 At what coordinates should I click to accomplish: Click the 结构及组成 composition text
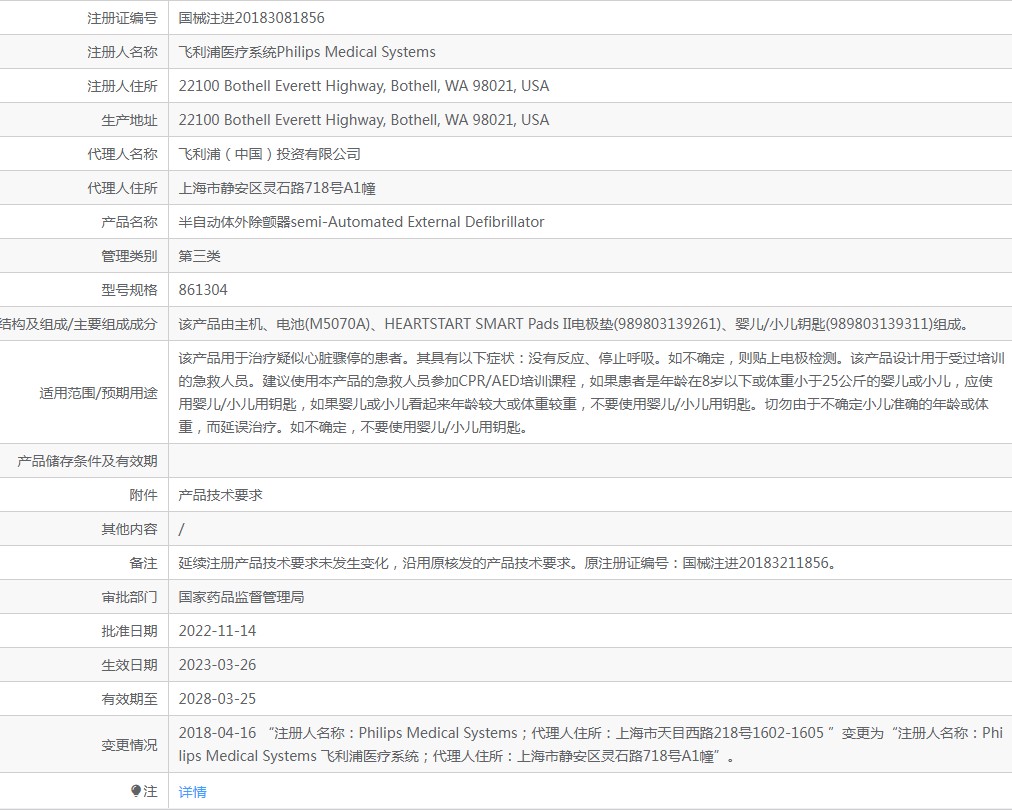point(574,324)
